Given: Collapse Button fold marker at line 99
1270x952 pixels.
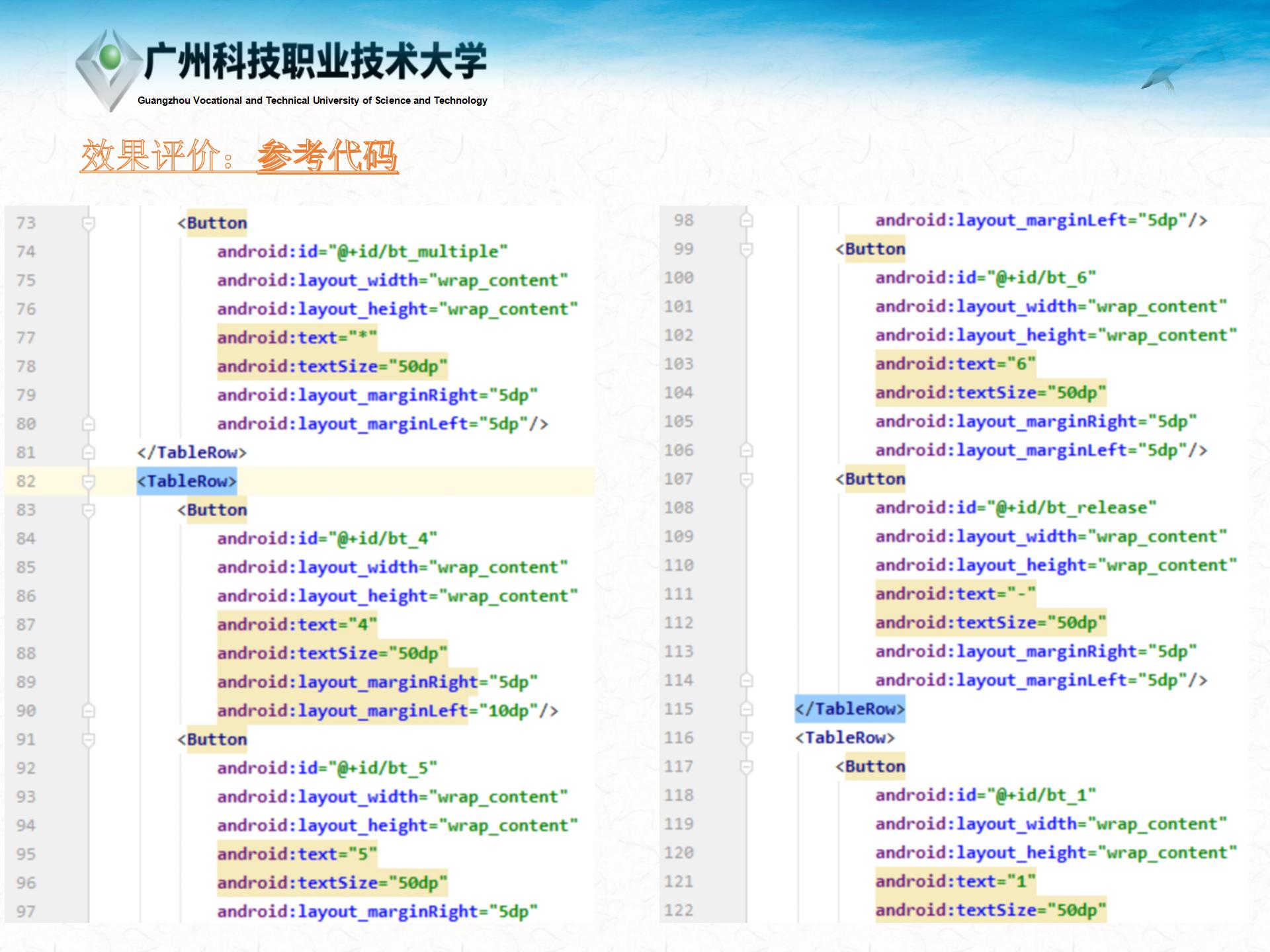Looking at the screenshot, I should click(746, 250).
